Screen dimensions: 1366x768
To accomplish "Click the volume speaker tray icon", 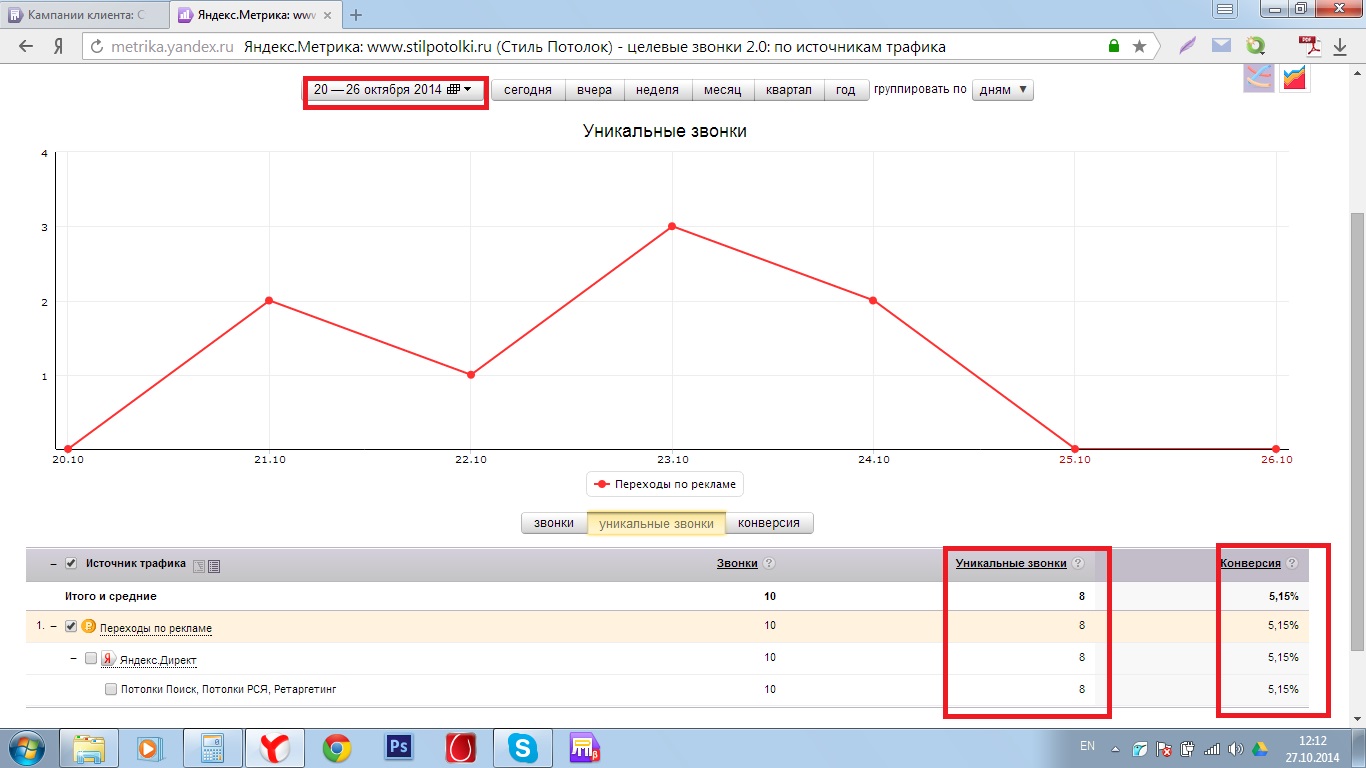I will tap(1236, 749).
